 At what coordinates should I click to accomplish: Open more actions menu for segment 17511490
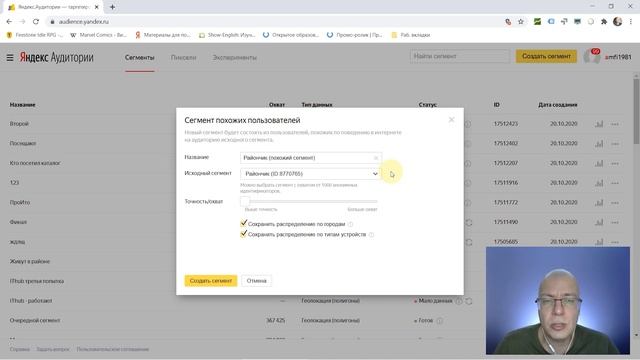pyautogui.click(x=615, y=222)
